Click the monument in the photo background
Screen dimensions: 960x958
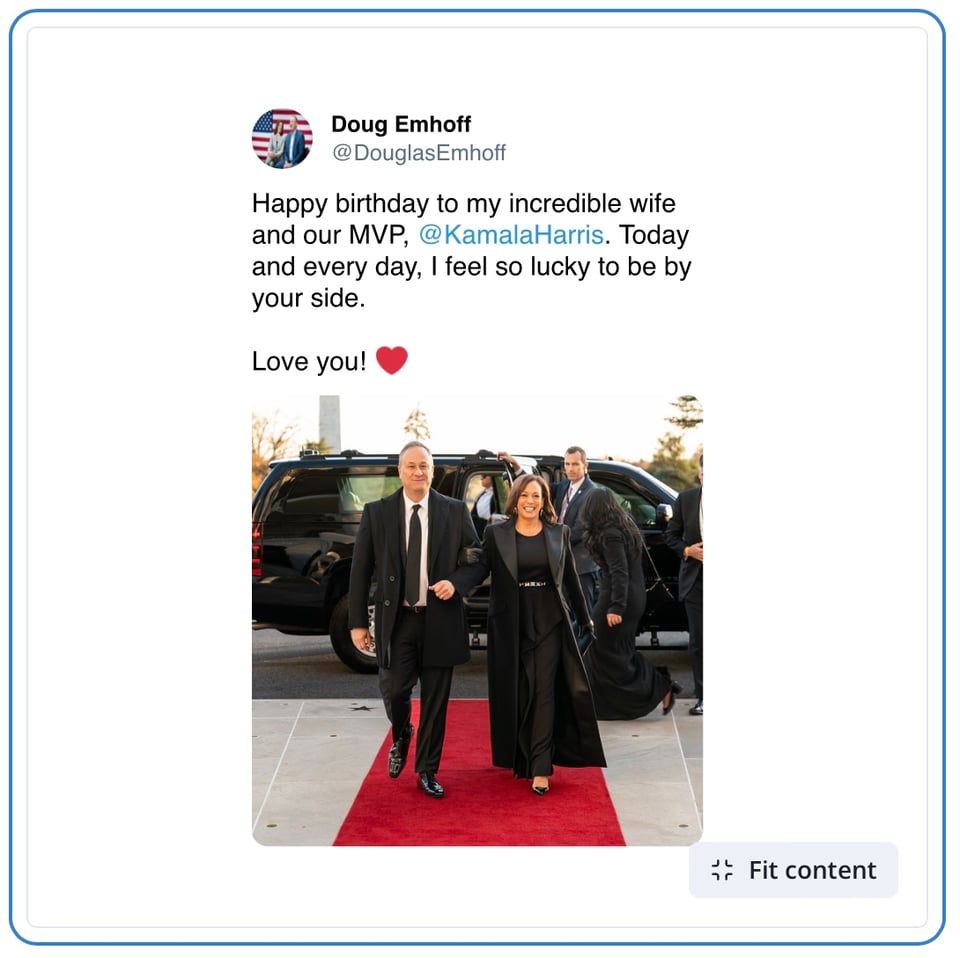pos(329,424)
